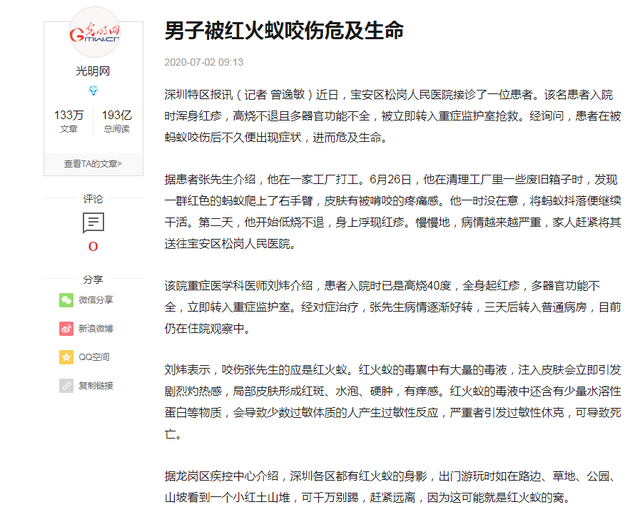This screenshot has width=640, height=512.
Task: Click the blue diamond verification badge
Action: pos(93,90)
